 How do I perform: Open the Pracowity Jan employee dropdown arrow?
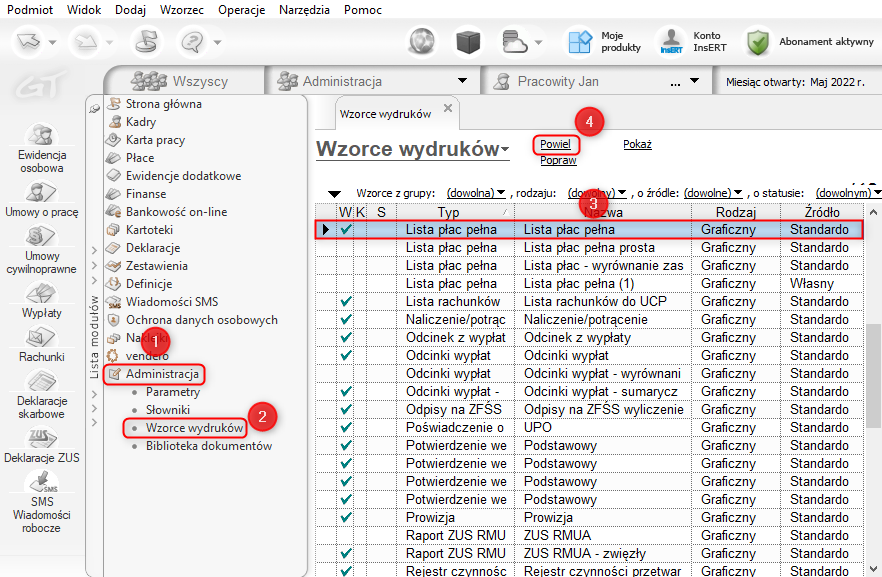click(695, 81)
